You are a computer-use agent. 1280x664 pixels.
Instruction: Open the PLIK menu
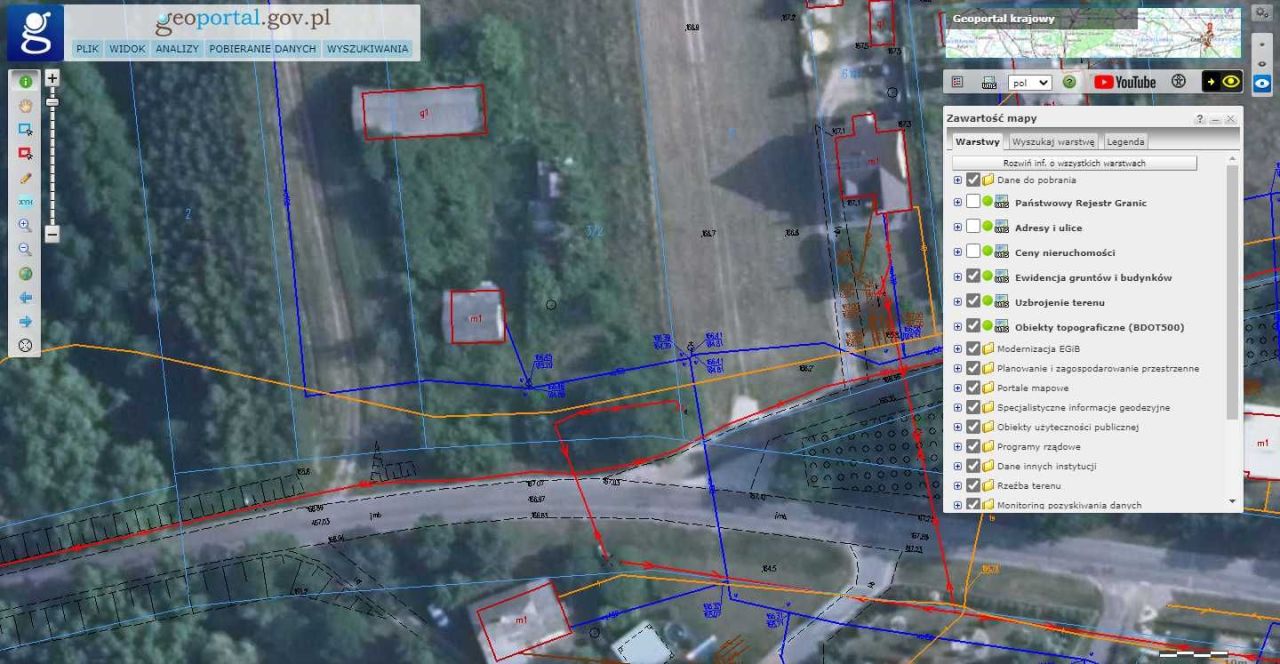[87, 48]
